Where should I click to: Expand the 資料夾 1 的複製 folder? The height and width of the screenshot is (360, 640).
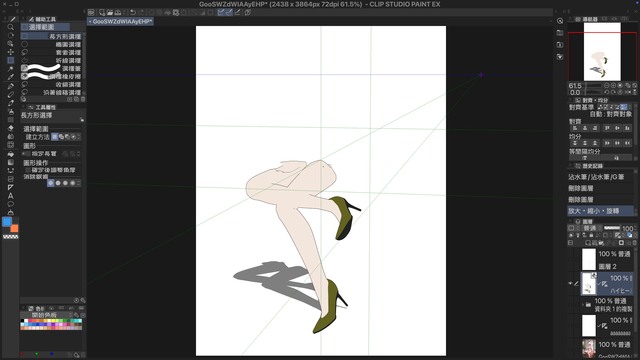pyautogui.click(x=583, y=304)
